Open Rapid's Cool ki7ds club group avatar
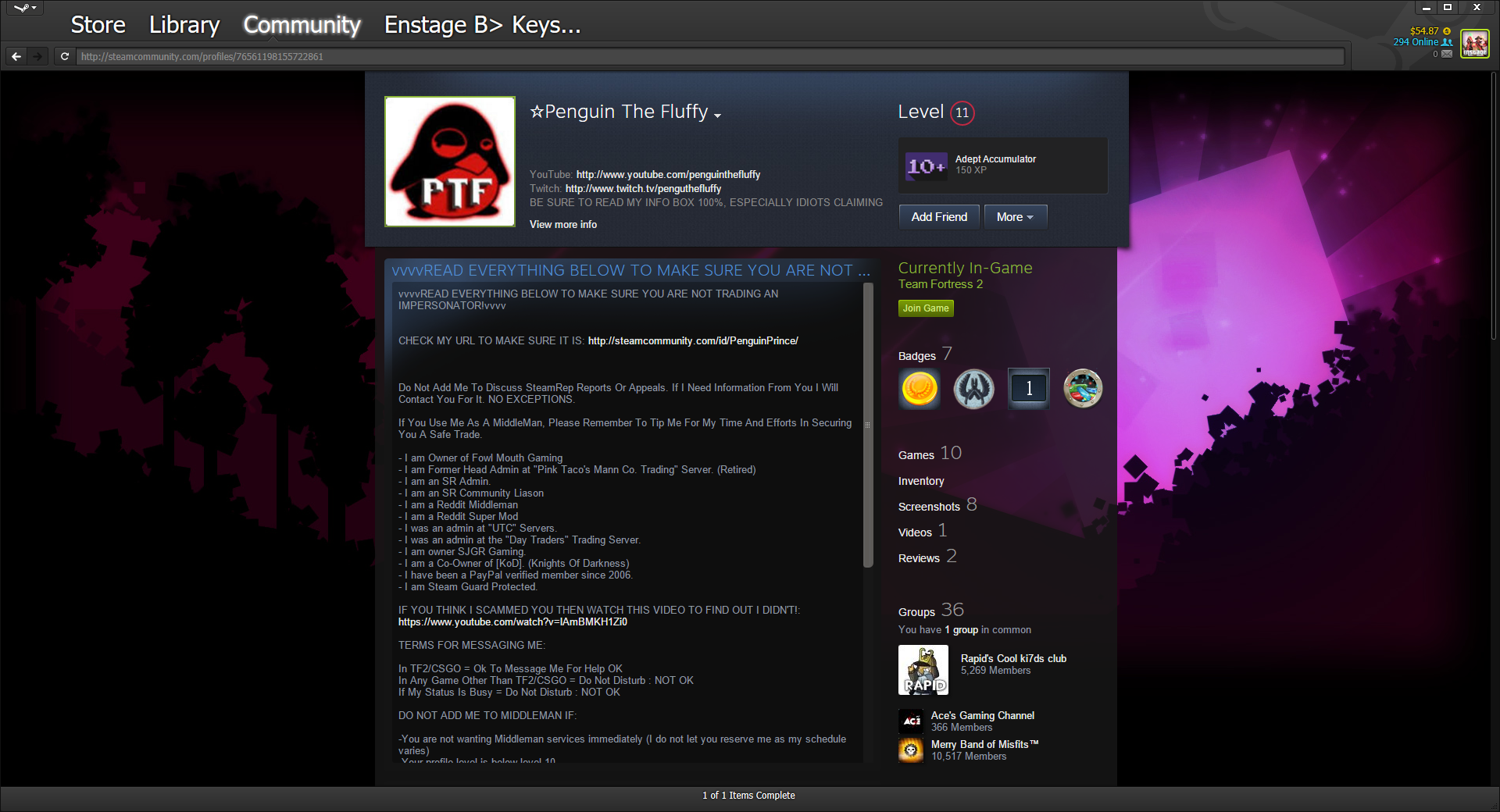The height and width of the screenshot is (812, 1500). (x=923, y=670)
